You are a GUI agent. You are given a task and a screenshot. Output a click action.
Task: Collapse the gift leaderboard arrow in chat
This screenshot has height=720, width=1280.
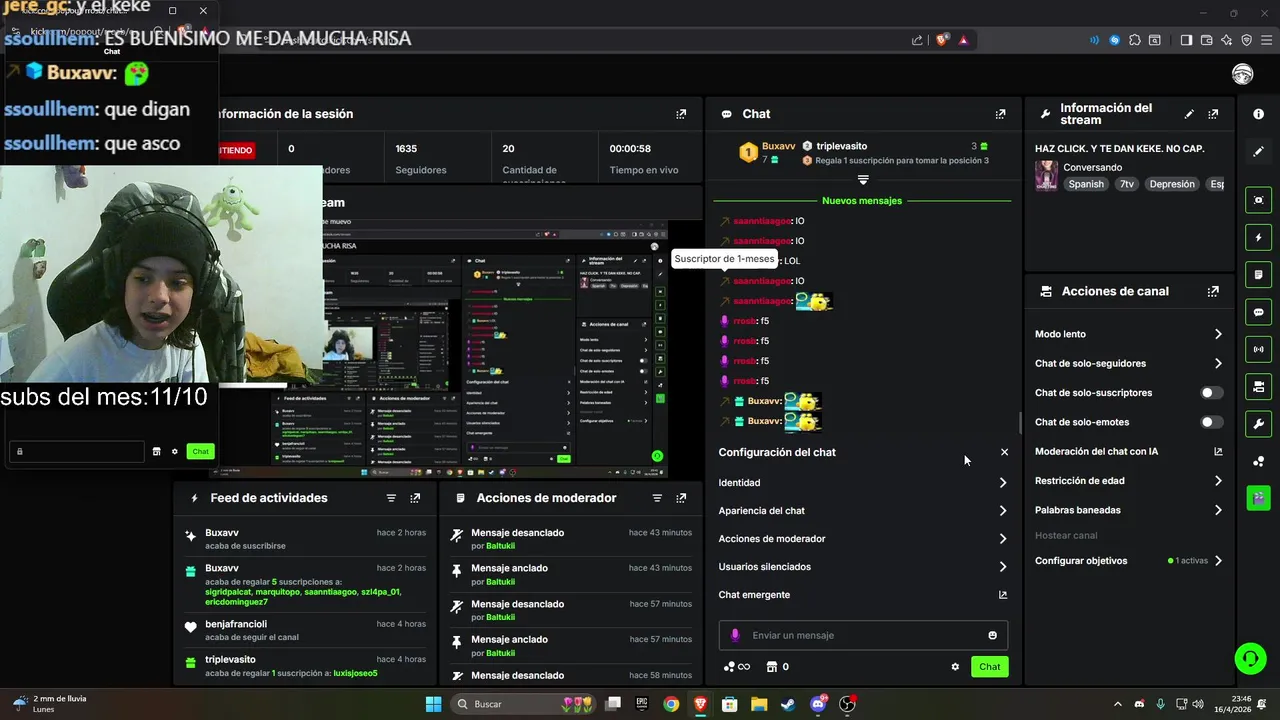tap(863, 180)
